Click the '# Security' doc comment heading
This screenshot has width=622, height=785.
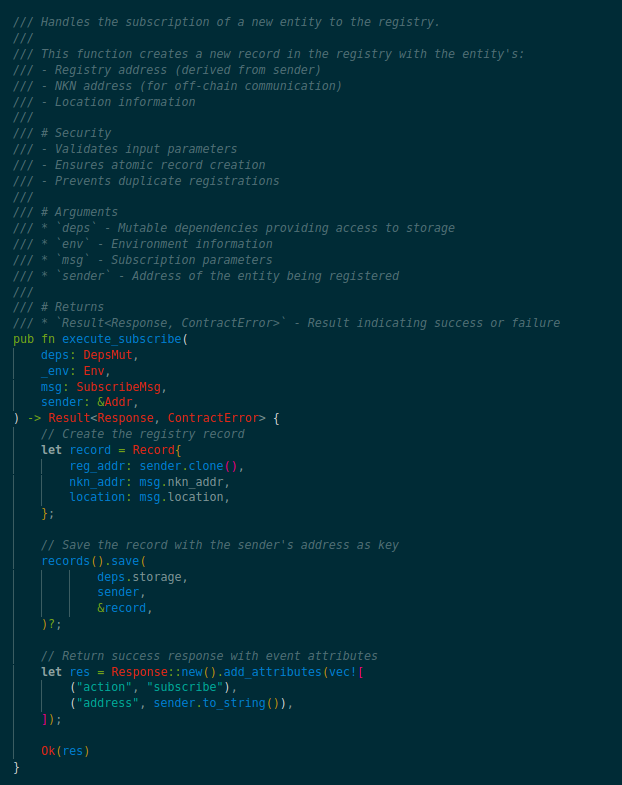(x=76, y=133)
